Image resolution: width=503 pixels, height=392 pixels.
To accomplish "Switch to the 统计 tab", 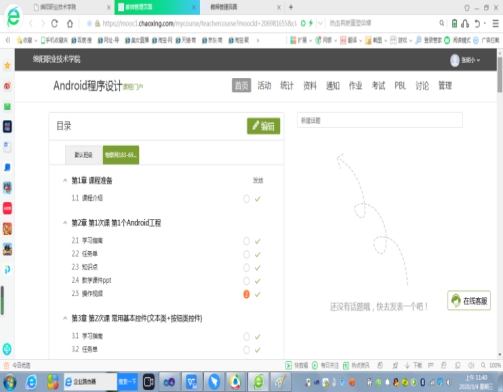I will click(x=287, y=86).
